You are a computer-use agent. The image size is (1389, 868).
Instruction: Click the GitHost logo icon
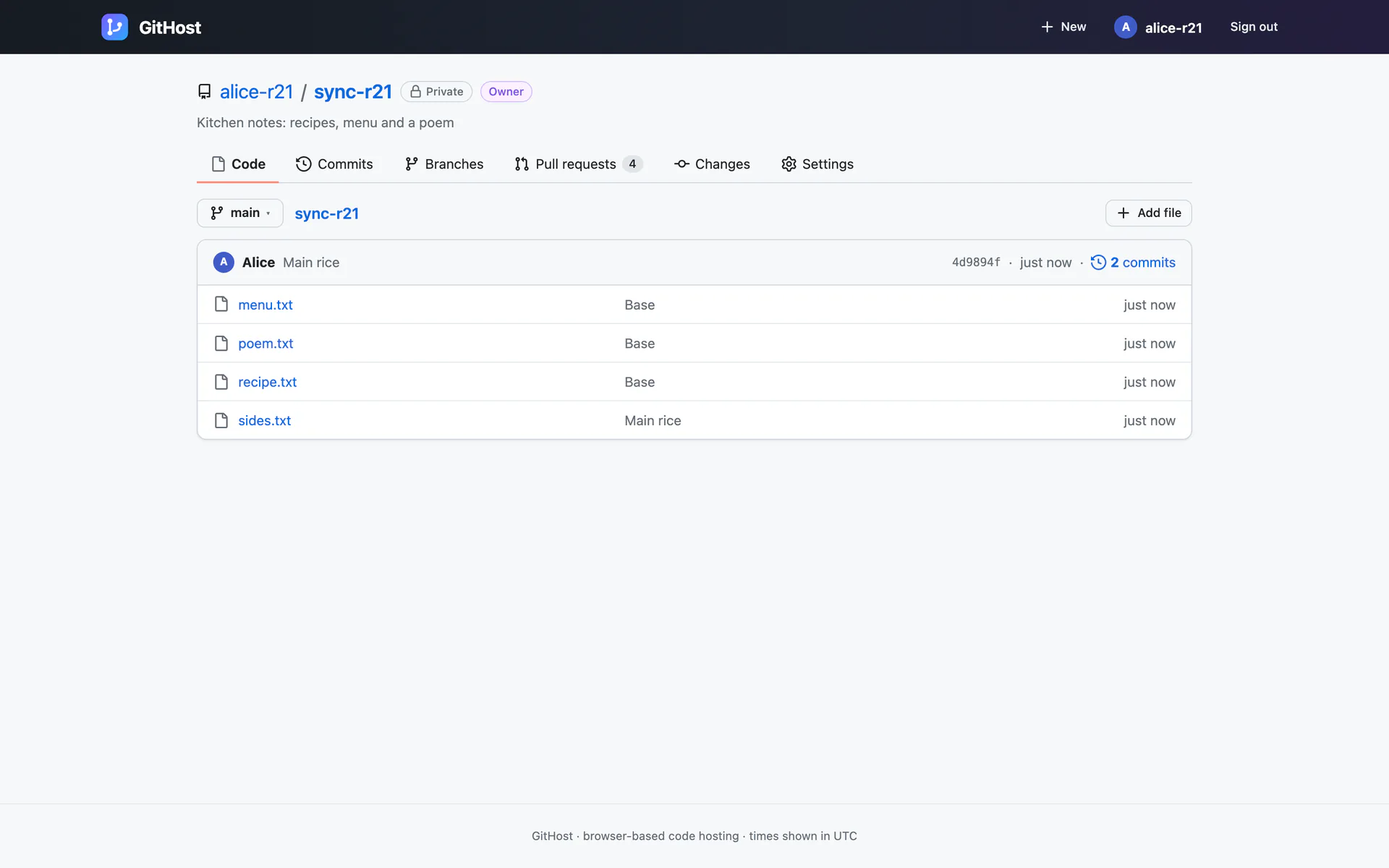tap(114, 27)
